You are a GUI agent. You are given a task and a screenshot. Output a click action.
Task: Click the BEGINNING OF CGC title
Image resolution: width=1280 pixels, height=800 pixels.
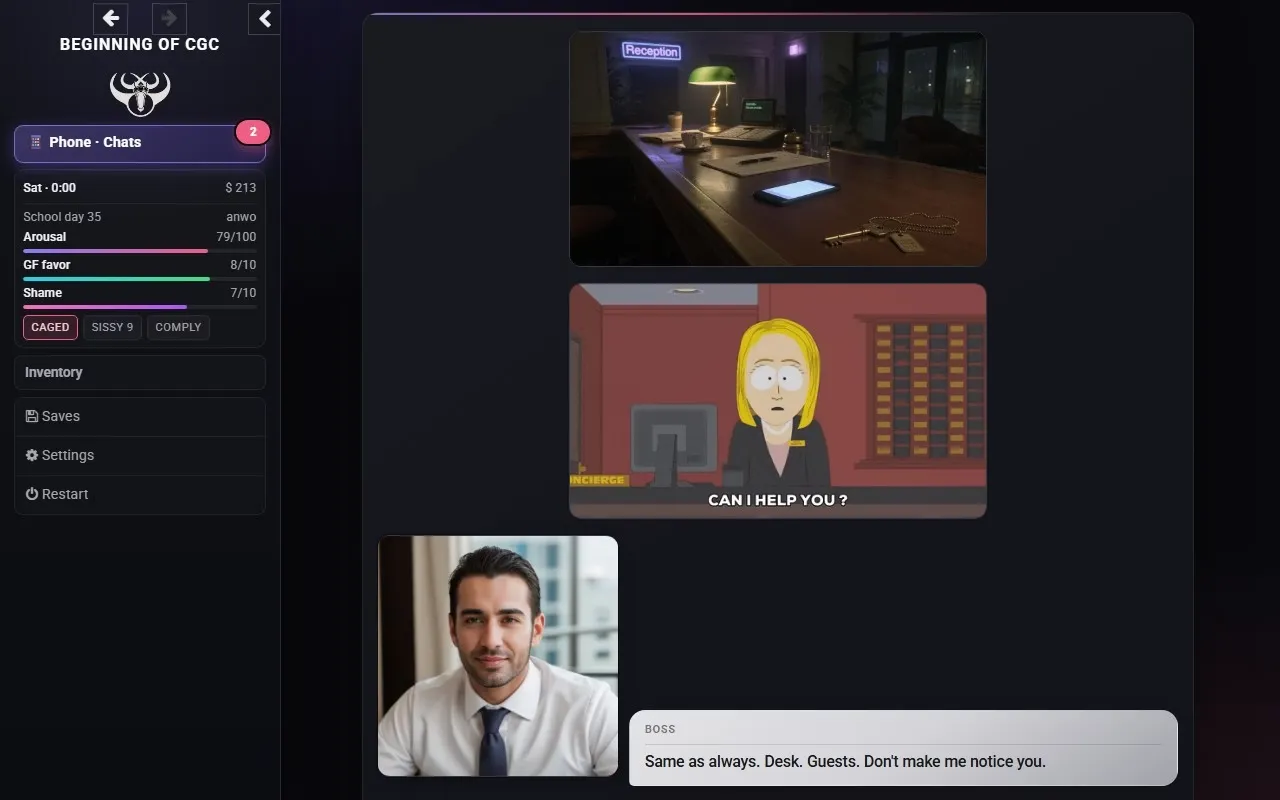[x=139, y=44]
